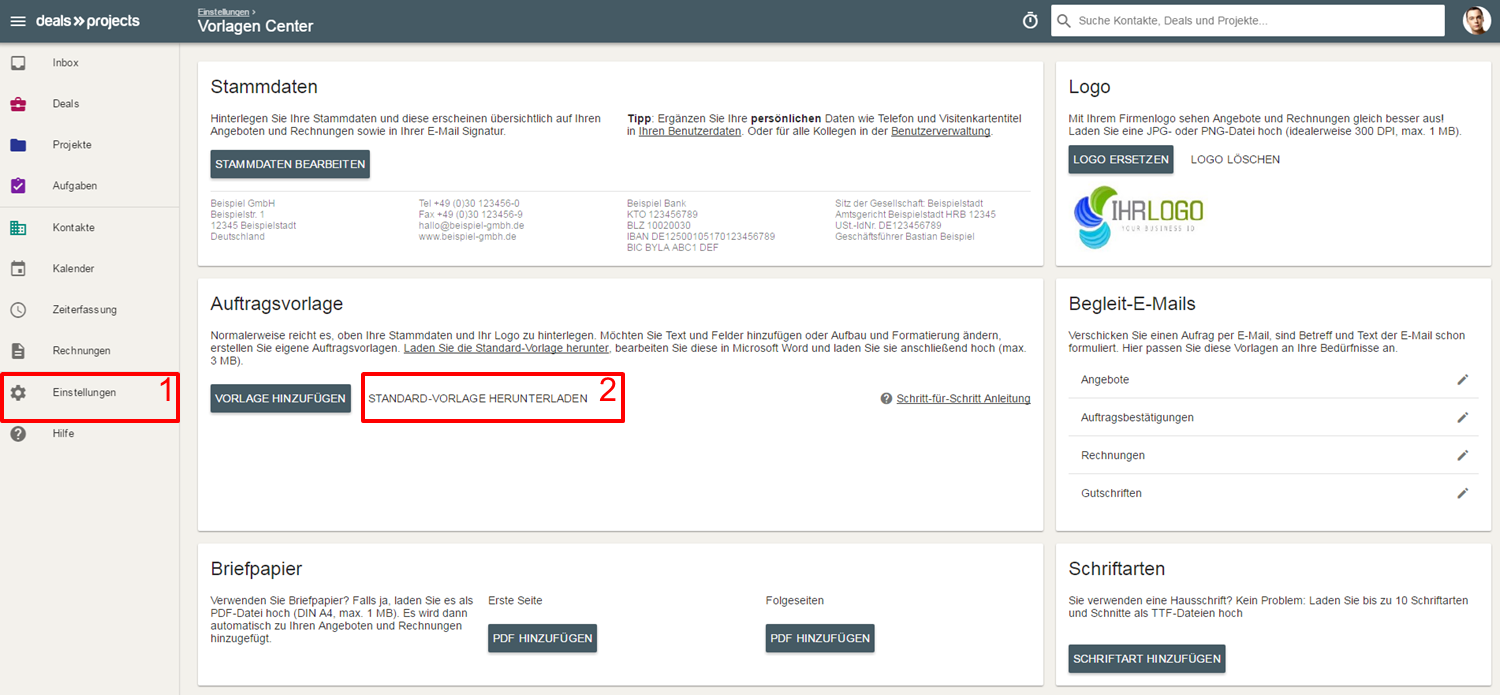
Task: Follow the Benutzerverwaltung link
Action: pos(940,131)
